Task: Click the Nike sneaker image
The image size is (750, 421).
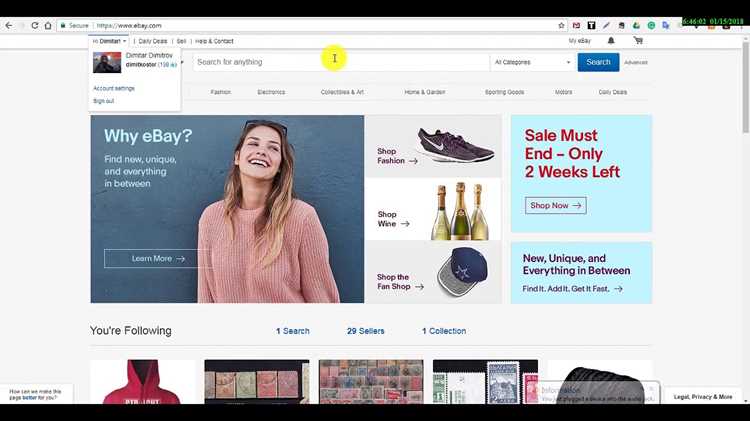Action: click(x=454, y=144)
